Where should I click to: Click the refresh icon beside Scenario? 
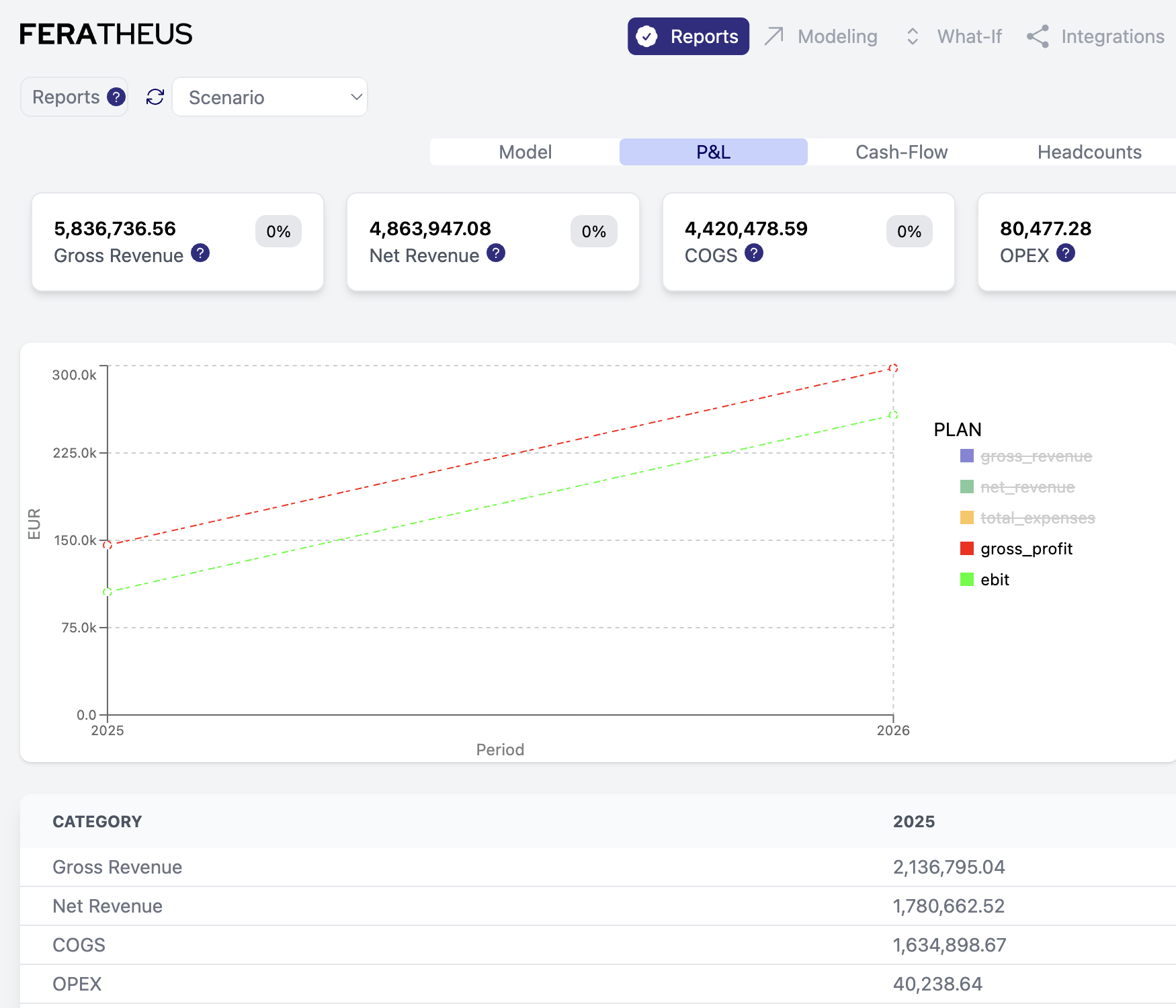pyautogui.click(x=155, y=97)
